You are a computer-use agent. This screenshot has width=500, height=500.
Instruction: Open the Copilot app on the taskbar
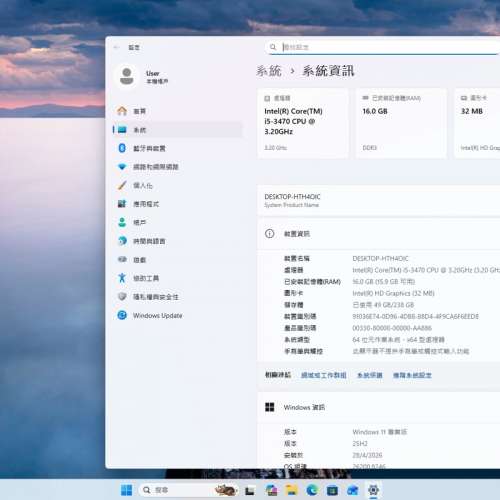271,490
